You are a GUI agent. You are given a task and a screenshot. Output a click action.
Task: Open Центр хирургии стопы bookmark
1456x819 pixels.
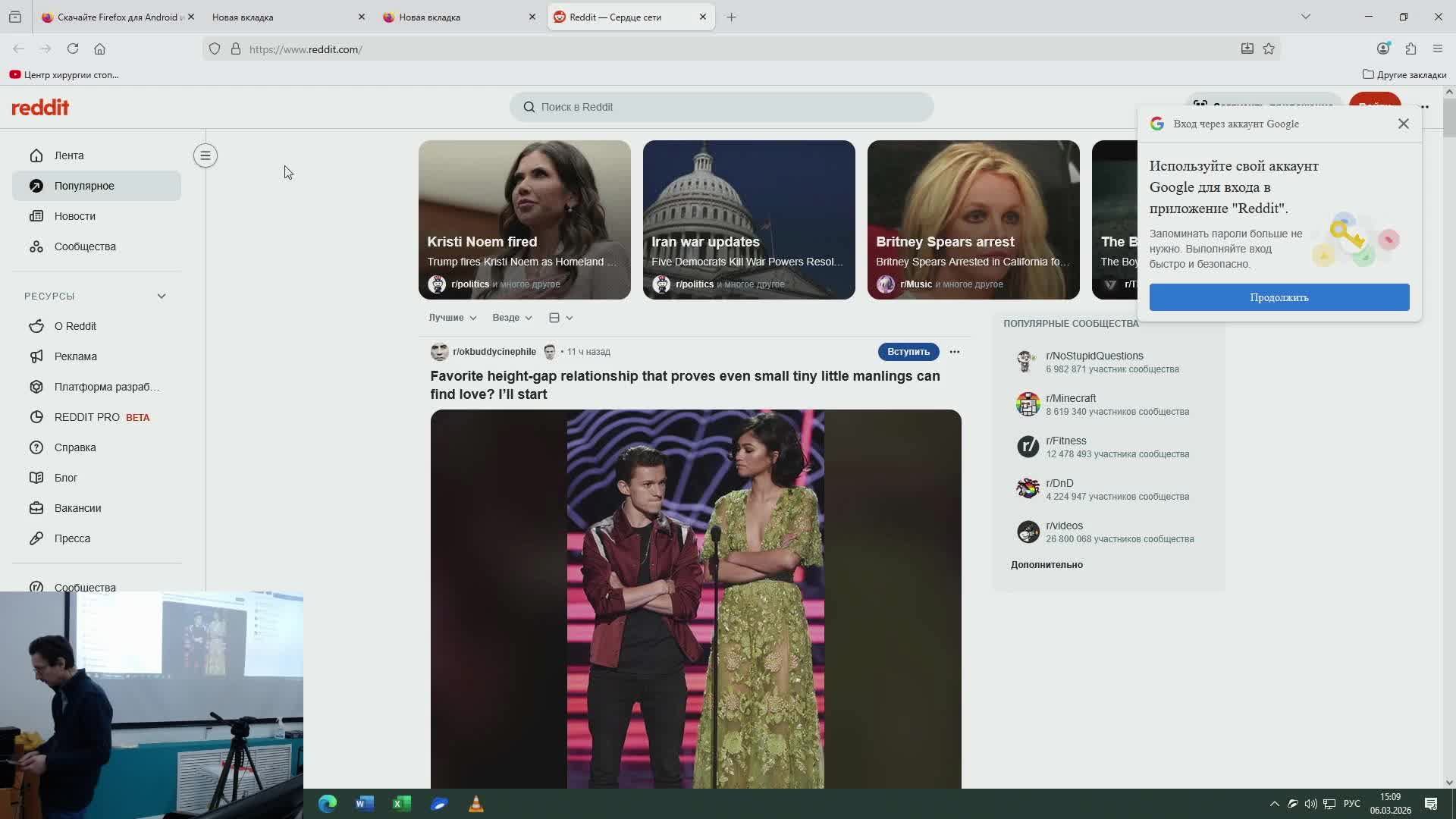coord(64,74)
